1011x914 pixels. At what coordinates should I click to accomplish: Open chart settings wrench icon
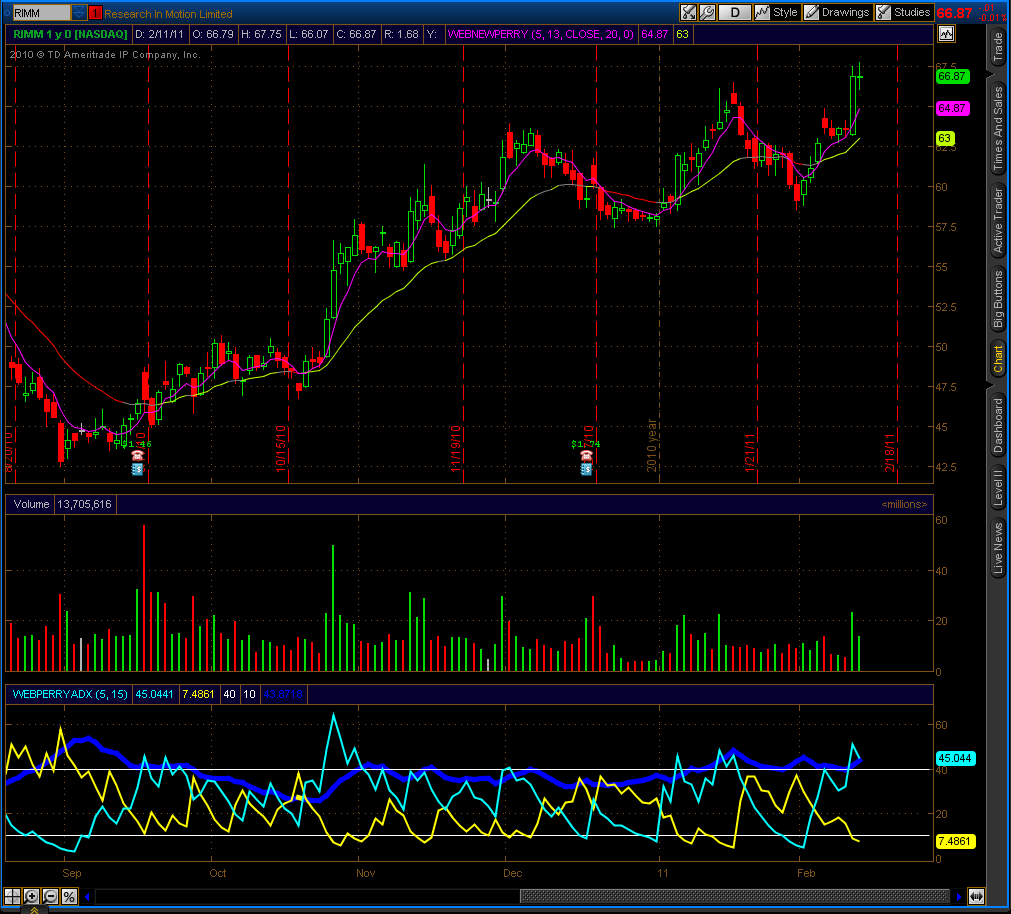click(707, 12)
